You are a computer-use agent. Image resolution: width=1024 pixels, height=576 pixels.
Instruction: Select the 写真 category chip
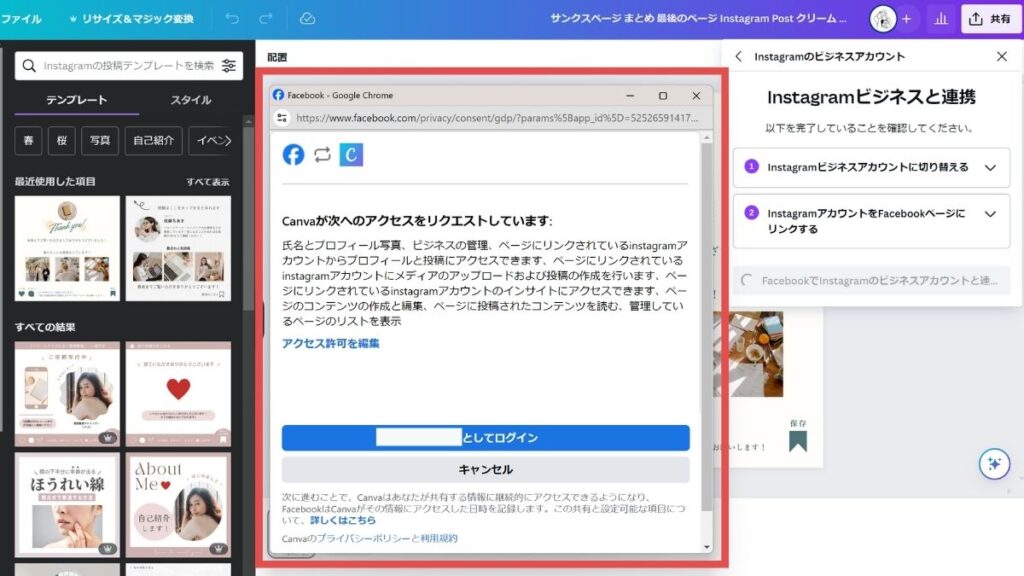click(100, 140)
